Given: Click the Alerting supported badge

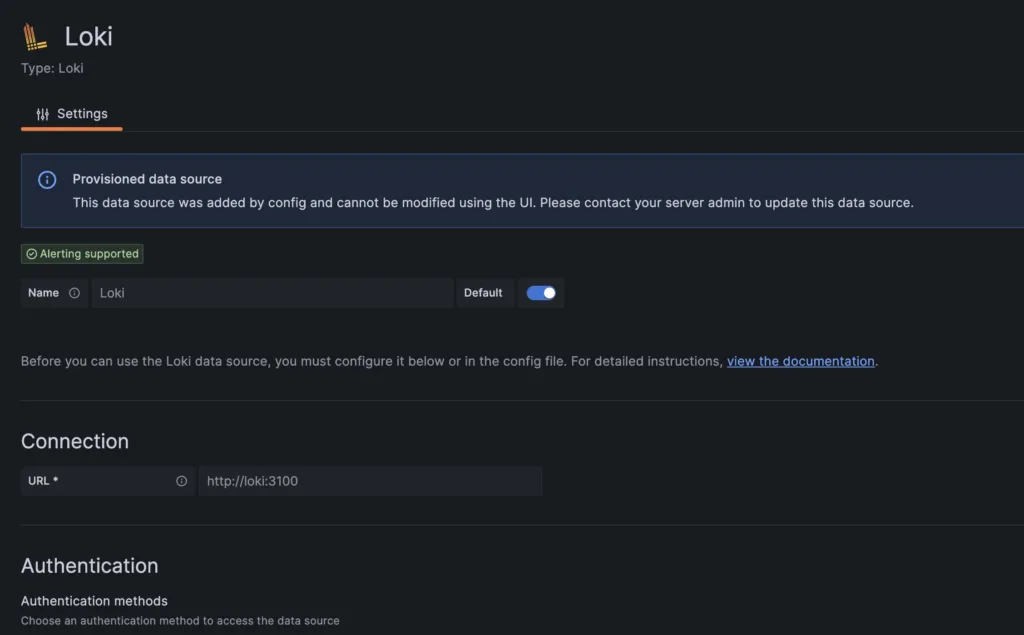Looking at the screenshot, I should click(x=82, y=253).
